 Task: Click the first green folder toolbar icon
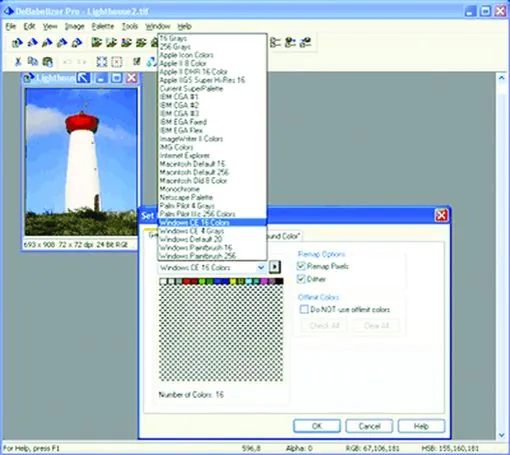click(96, 42)
